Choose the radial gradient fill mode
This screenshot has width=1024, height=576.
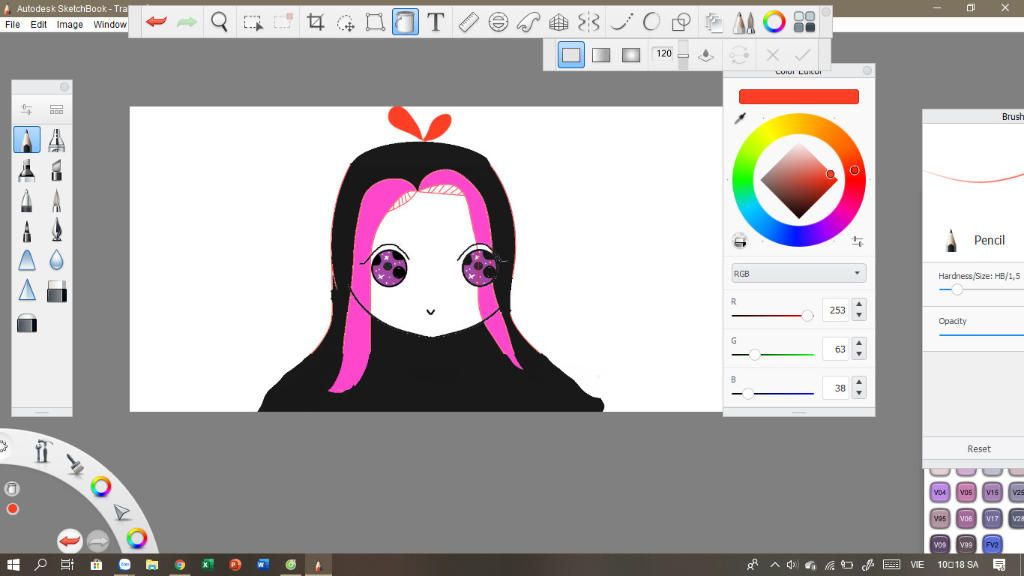click(631, 55)
